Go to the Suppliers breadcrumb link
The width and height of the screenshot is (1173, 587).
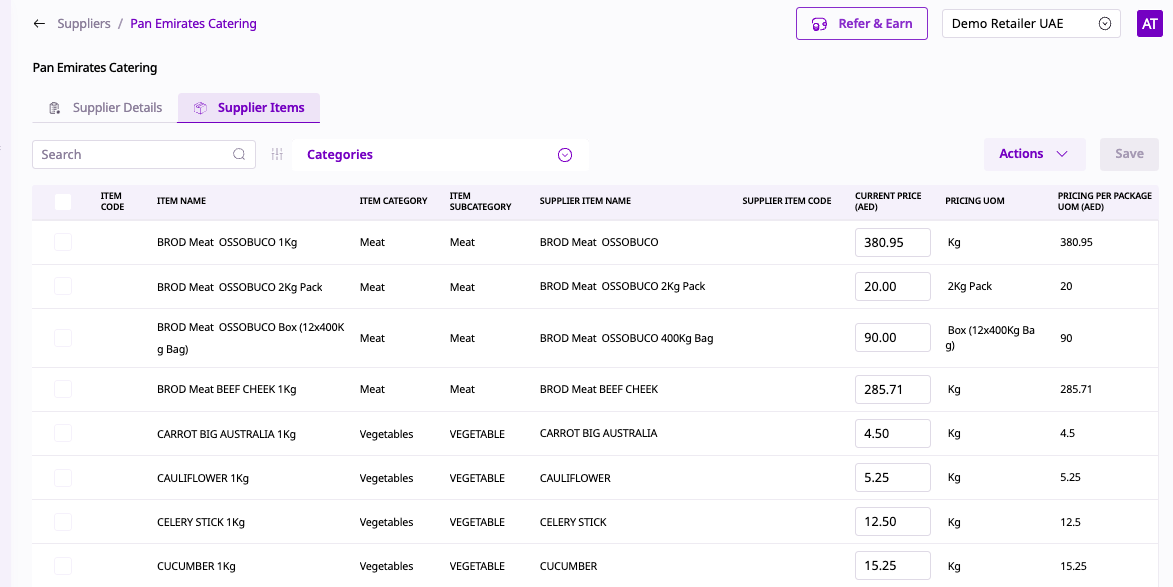click(x=84, y=24)
